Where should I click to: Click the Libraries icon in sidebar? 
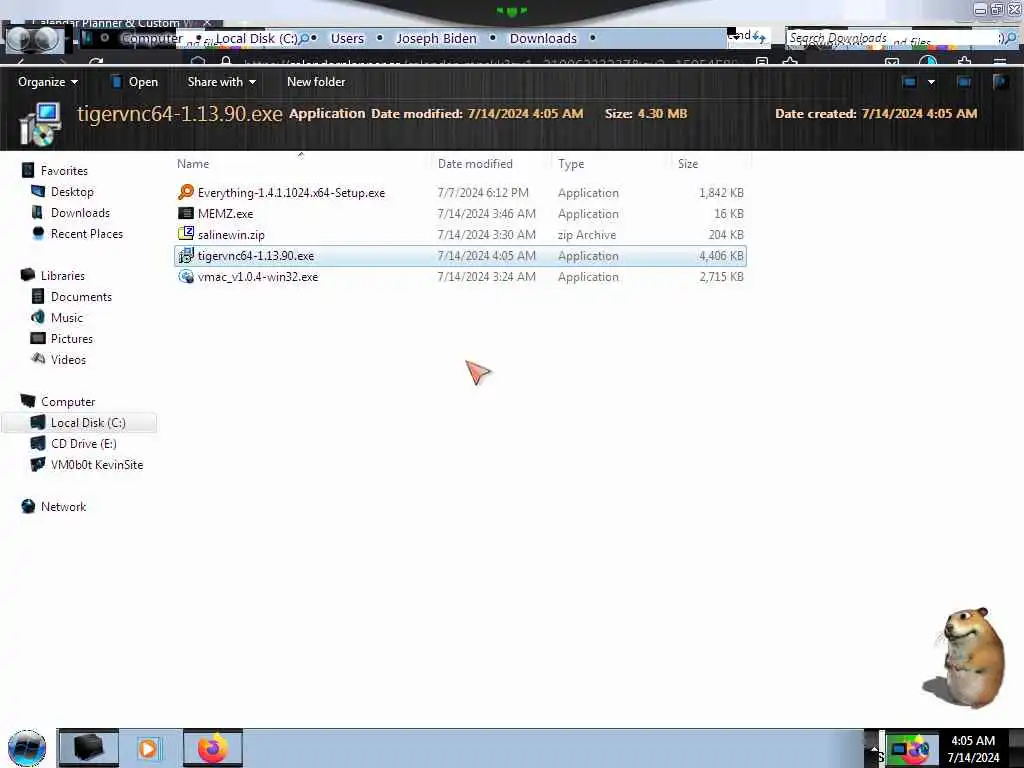coord(27,275)
